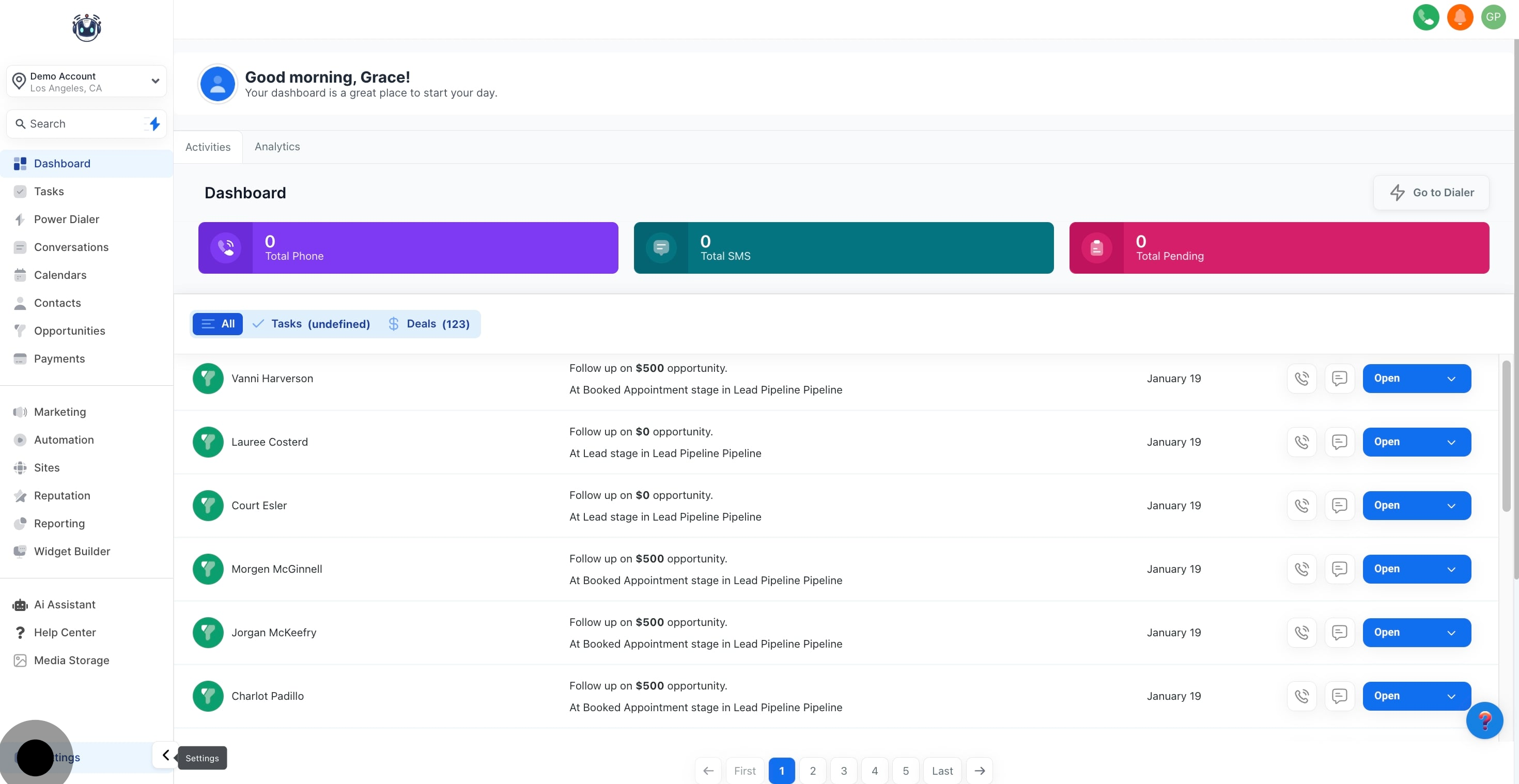Image resolution: width=1519 pixels, height=784 pixels.
Task: Click the lightning quick-action icon in search
Action: point(154,124)
